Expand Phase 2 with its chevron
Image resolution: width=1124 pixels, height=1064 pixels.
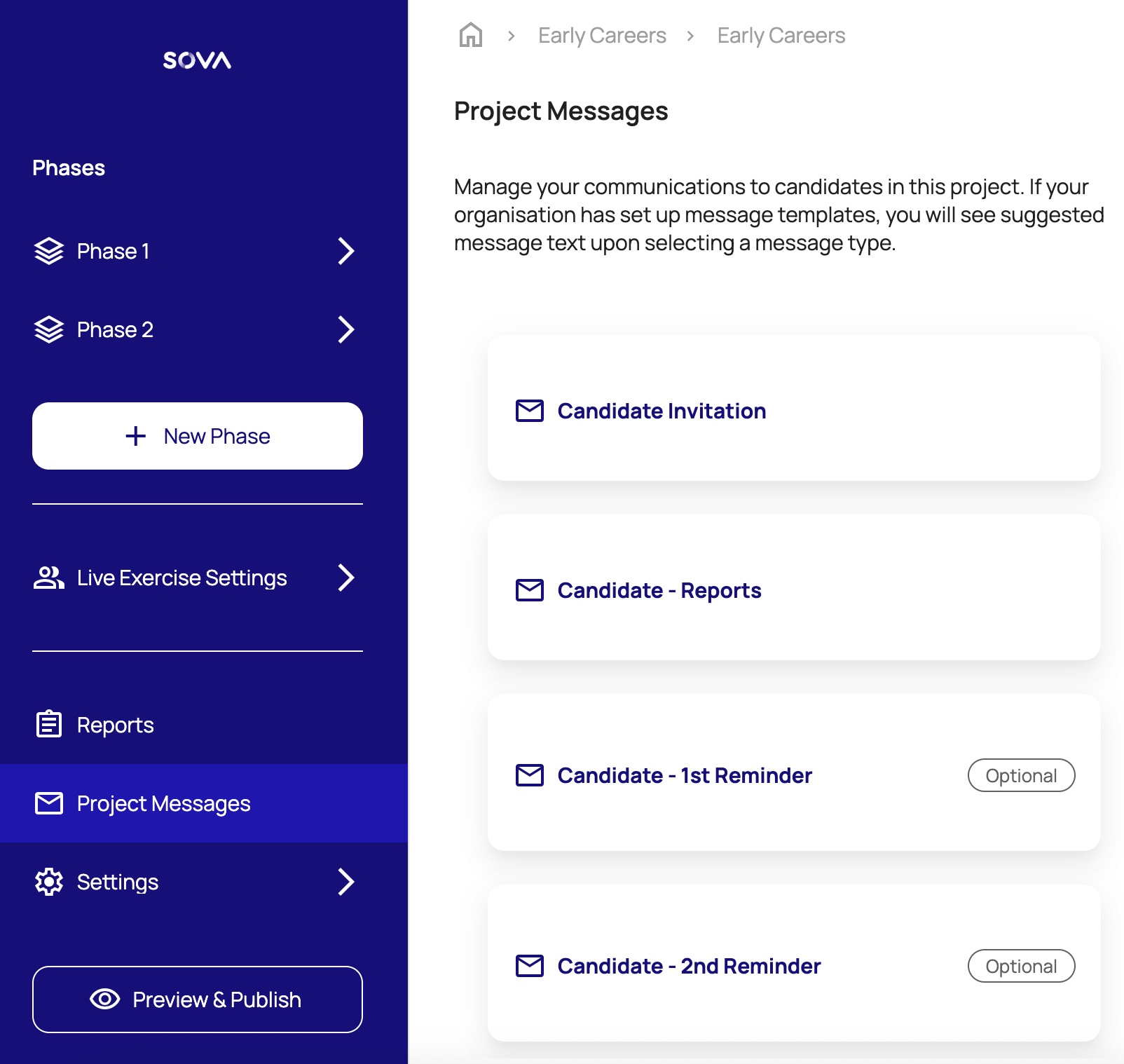(345, 329)
